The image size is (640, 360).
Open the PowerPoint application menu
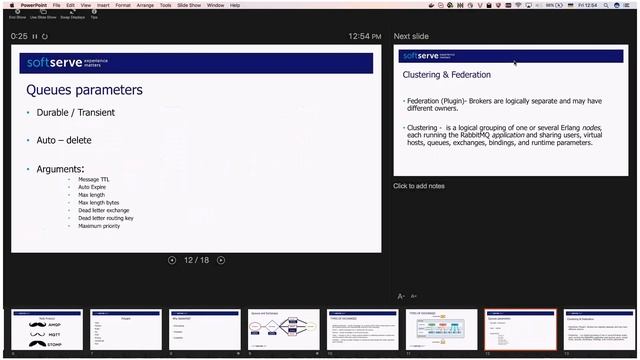34,5
